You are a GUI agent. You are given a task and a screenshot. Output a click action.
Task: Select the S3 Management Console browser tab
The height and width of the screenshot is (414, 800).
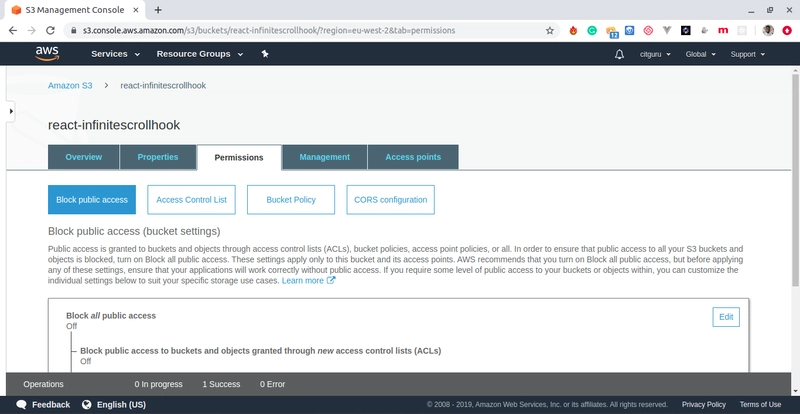click(74, 10)
